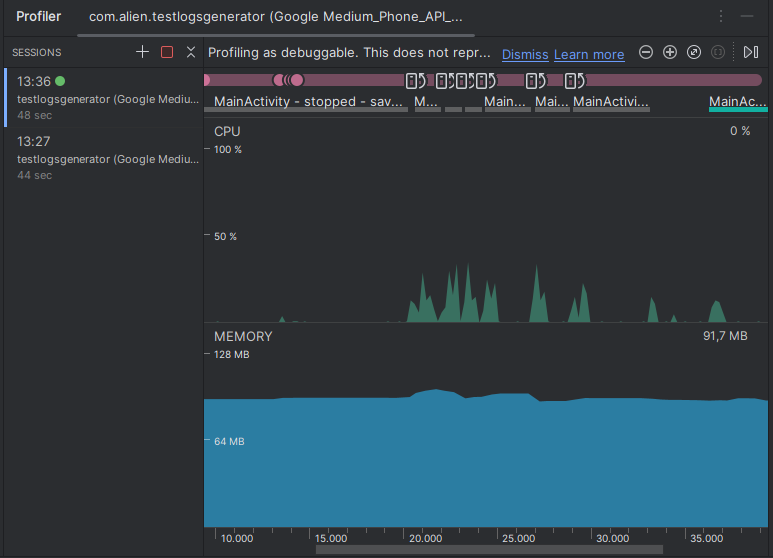
Task: Zoom in the profiler timeline
Action: pos(670,52)
